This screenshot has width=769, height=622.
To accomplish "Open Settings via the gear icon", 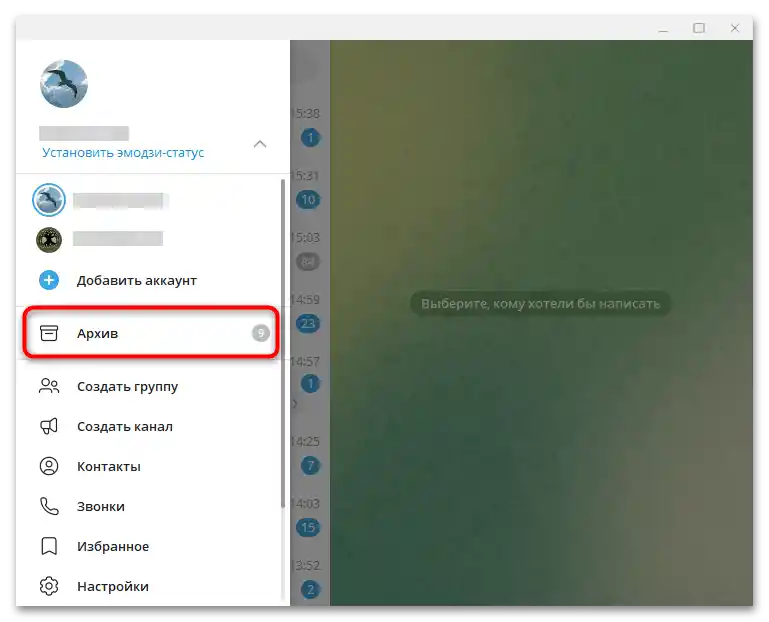I will [x=49, y=586].
